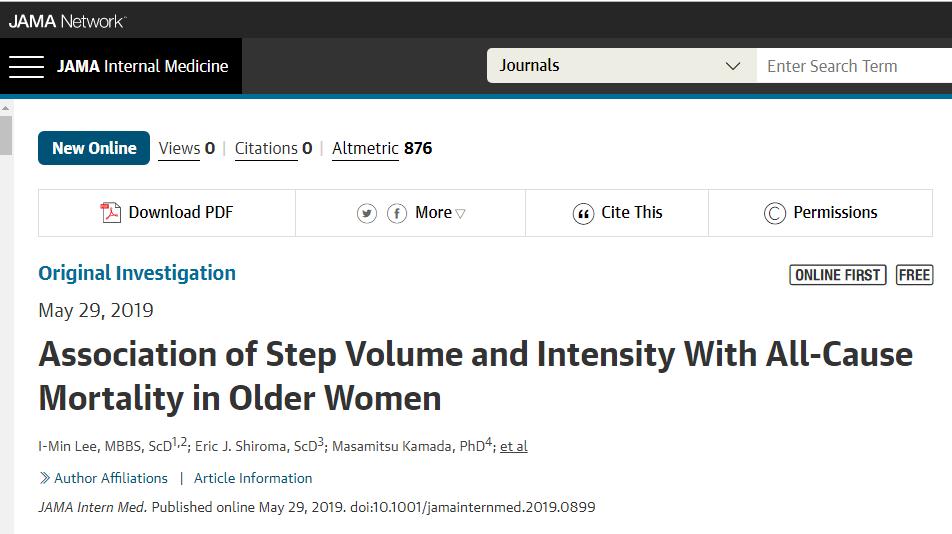
Task: Click the PDF document icon
Action: coord(110,212)
